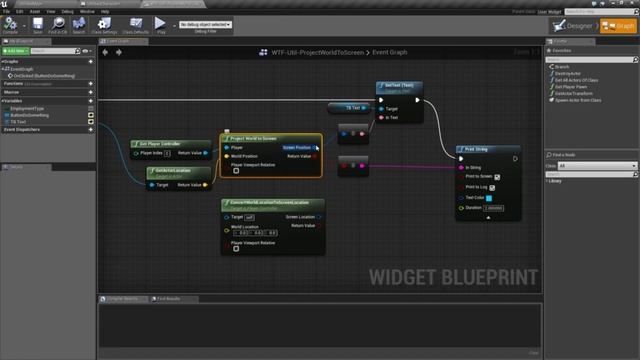This screenshot has width=640, height=360.
Task: Toggle the Print to Screen checkbox
Action: 497,177
